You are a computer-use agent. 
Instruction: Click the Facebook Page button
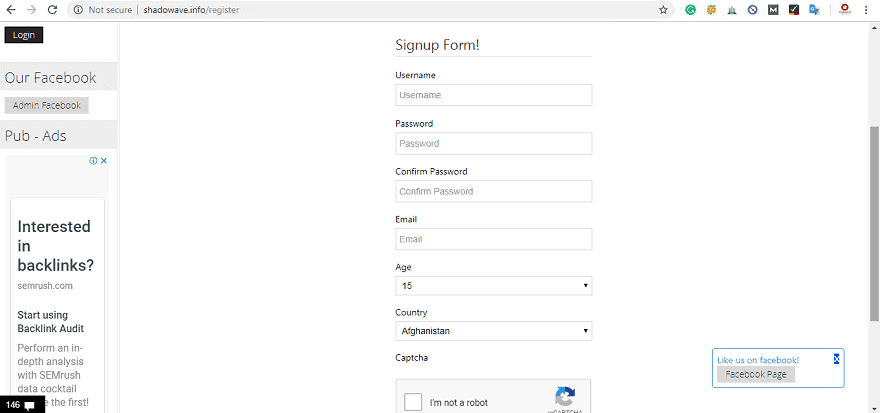pyautogui.click(x=755, y=374)
